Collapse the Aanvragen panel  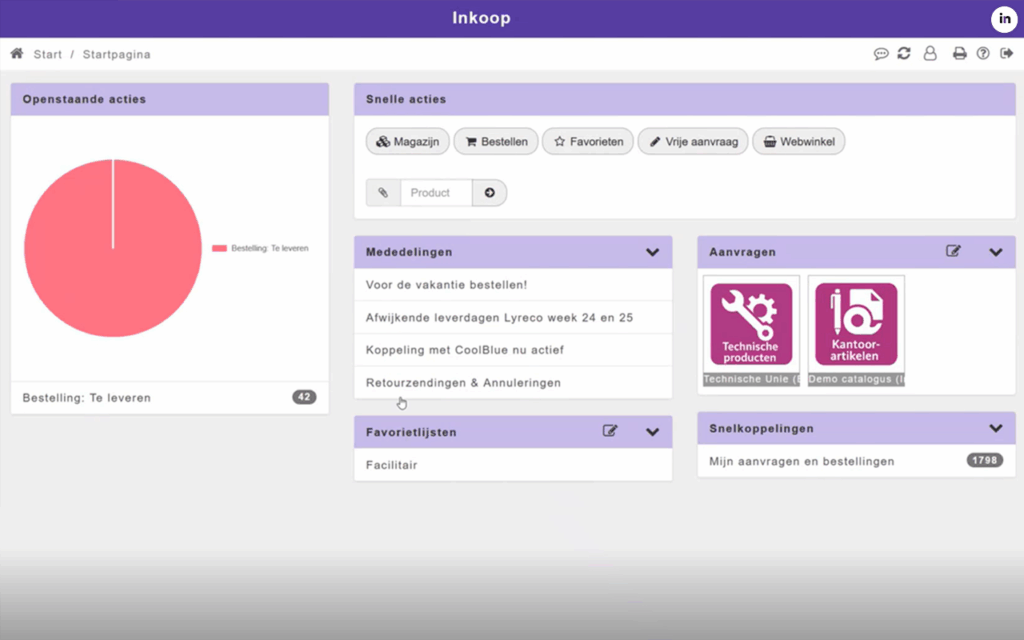[x=995, y=253]
